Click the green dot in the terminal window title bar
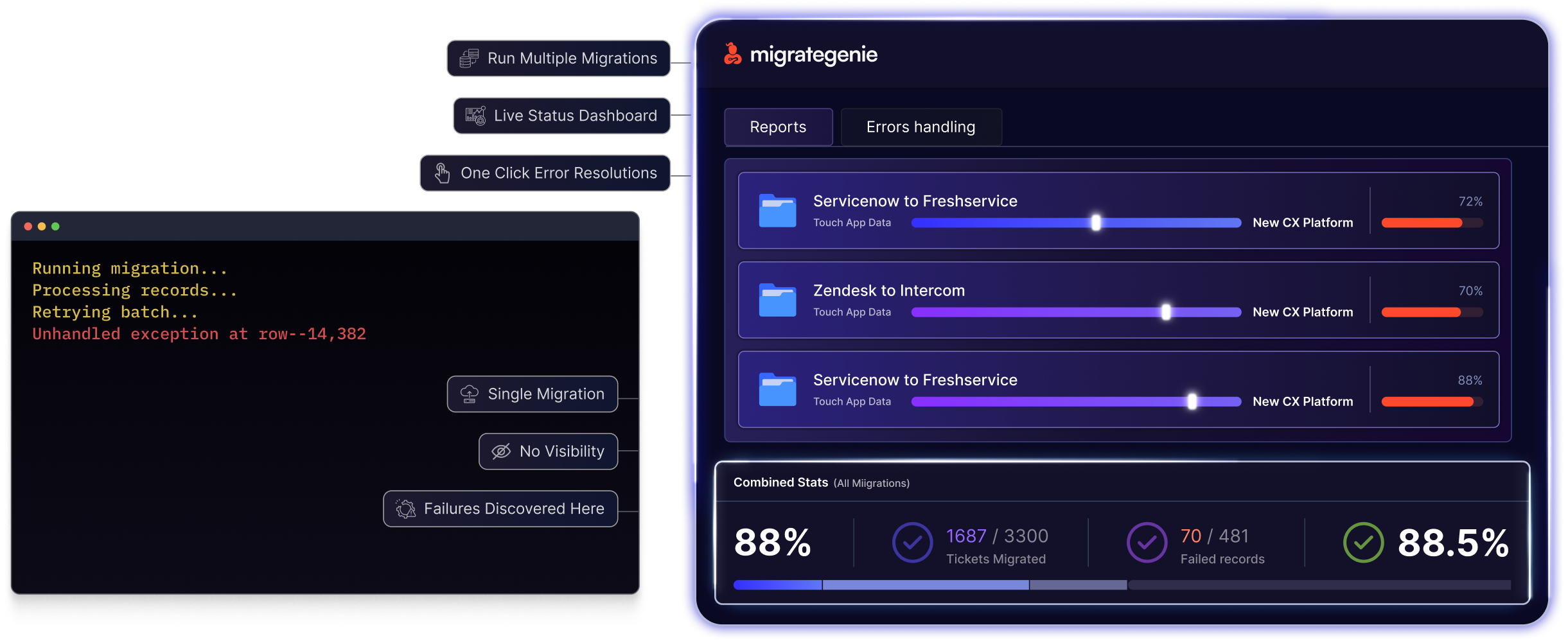1568x641 pixels. pyautogui.click(x=55, y=226)
